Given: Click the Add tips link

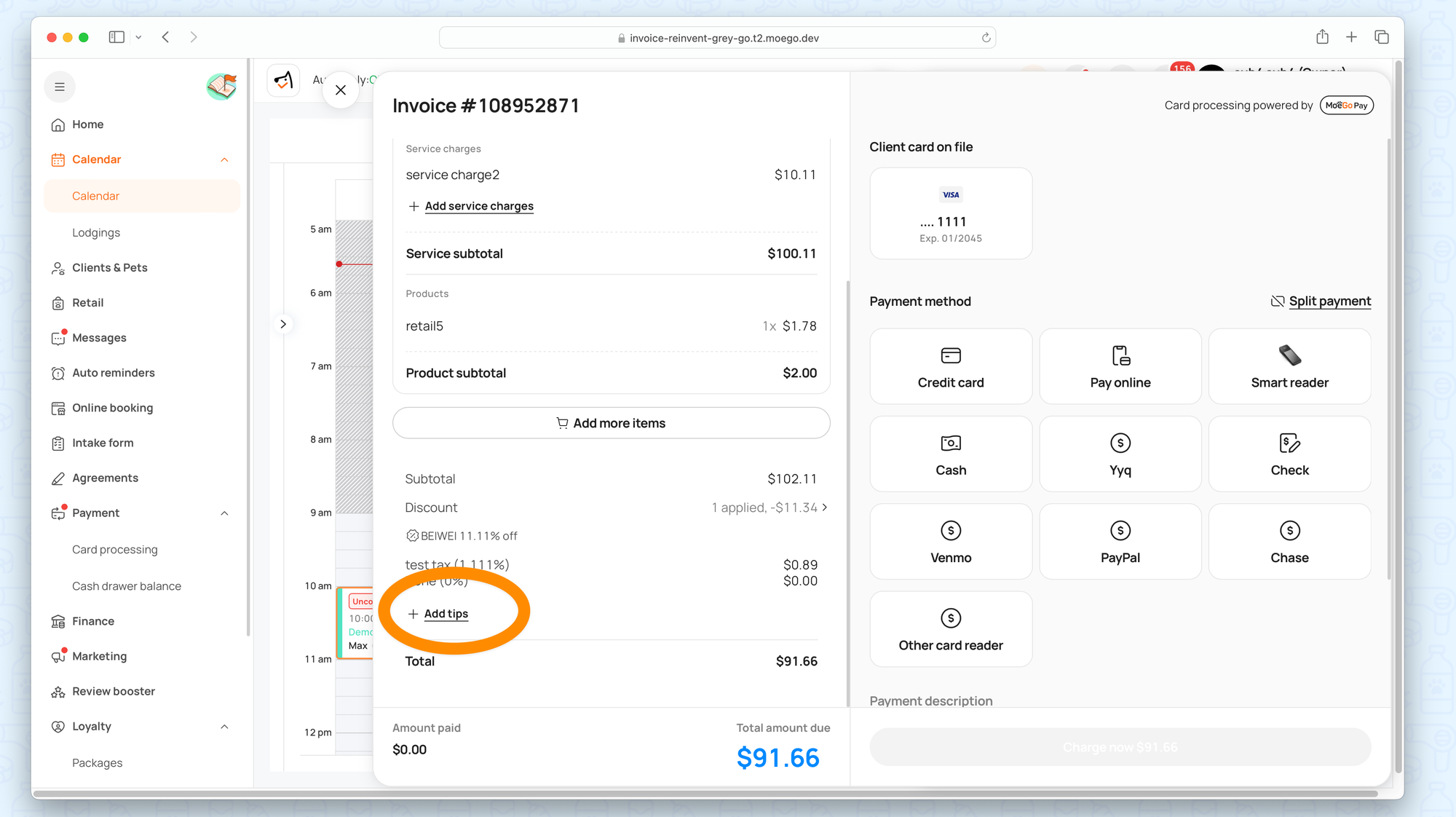Looking at the screenshot, I should tap(446, 614).
